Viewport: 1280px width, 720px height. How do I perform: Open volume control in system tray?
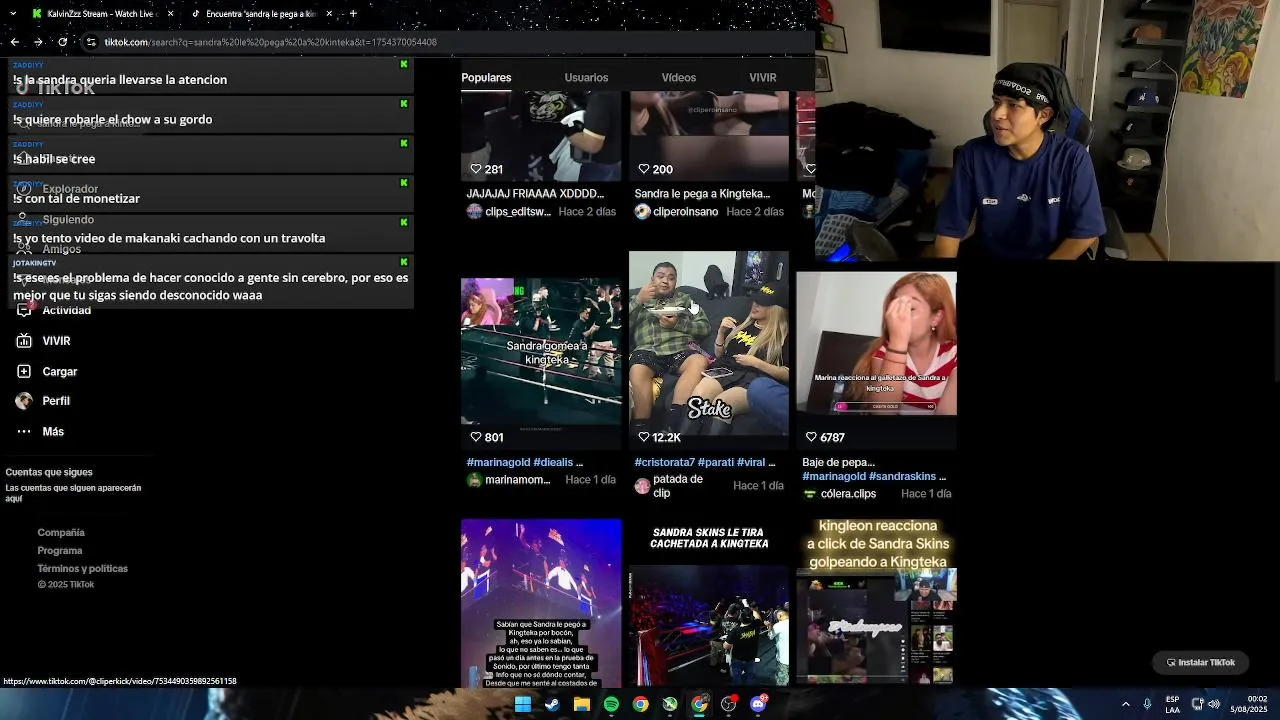1214,704
